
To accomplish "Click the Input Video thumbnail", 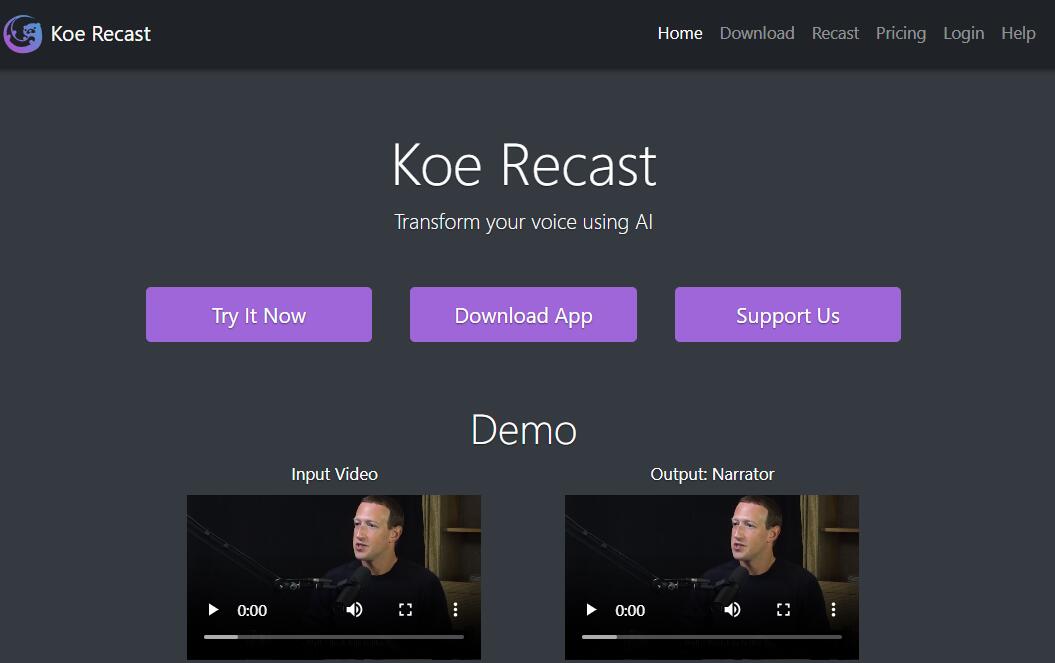I will 334,577.
